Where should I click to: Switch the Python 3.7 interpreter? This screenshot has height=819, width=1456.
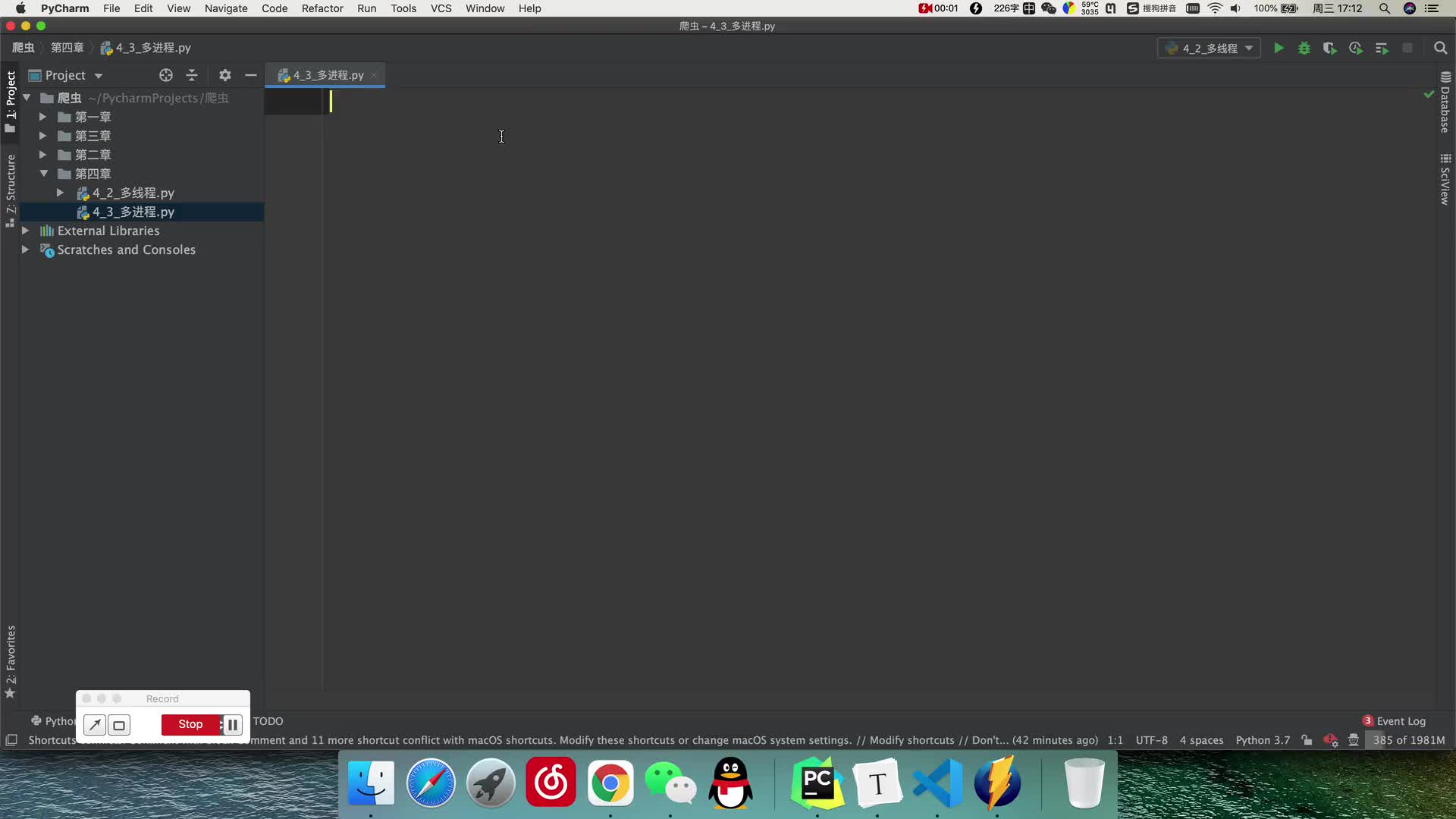point(1263,740)
